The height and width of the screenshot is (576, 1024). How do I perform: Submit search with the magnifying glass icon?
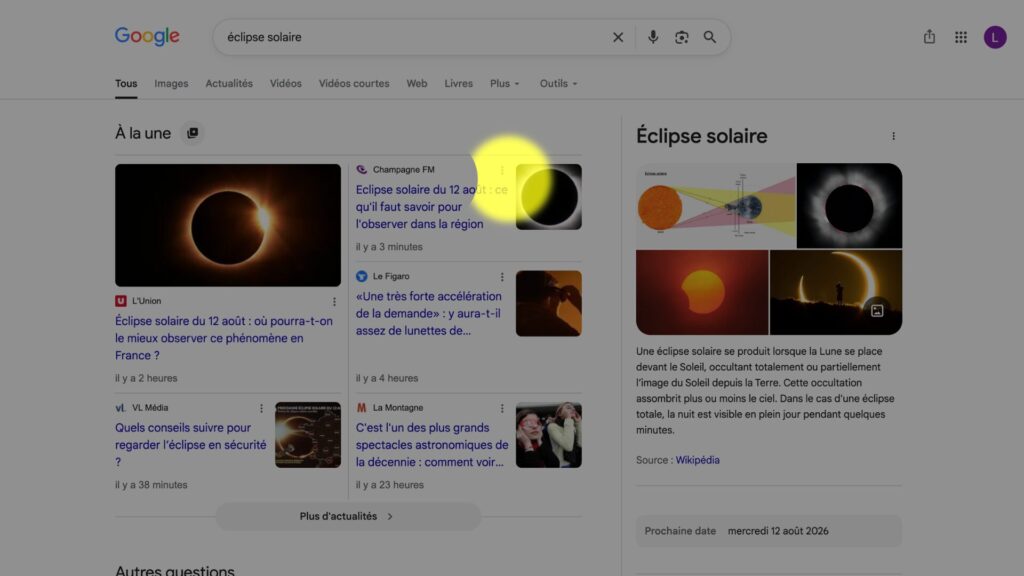point(710,37)
